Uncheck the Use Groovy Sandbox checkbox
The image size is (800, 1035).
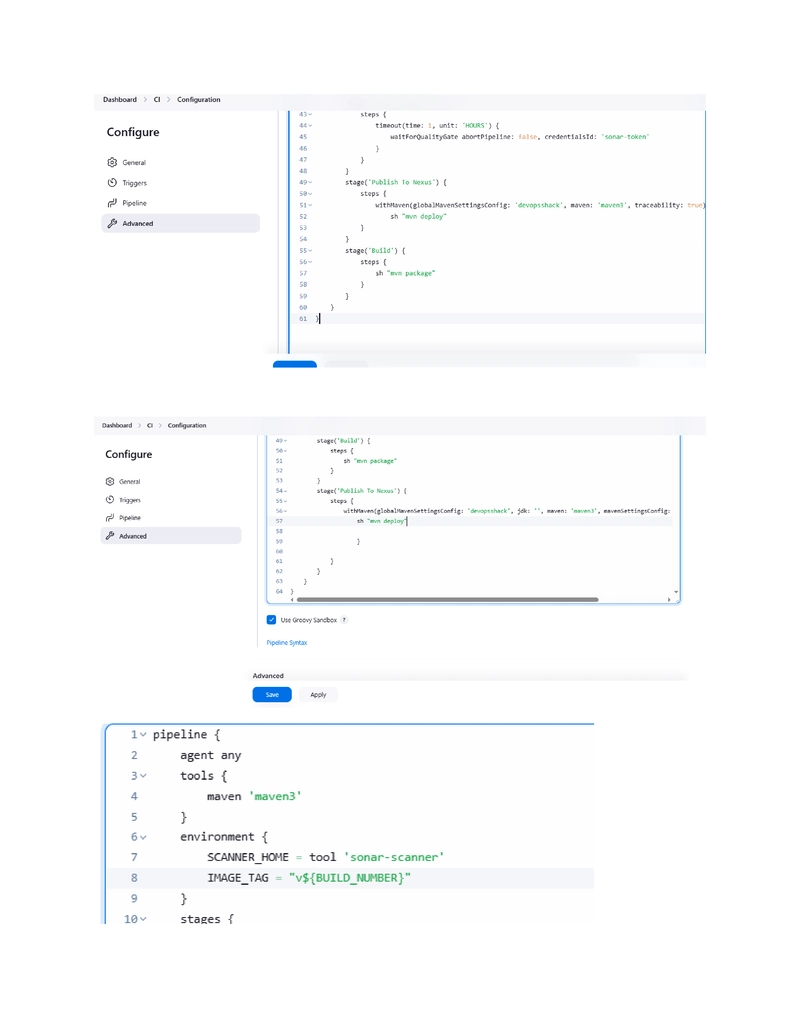click(x=271, y=620)
